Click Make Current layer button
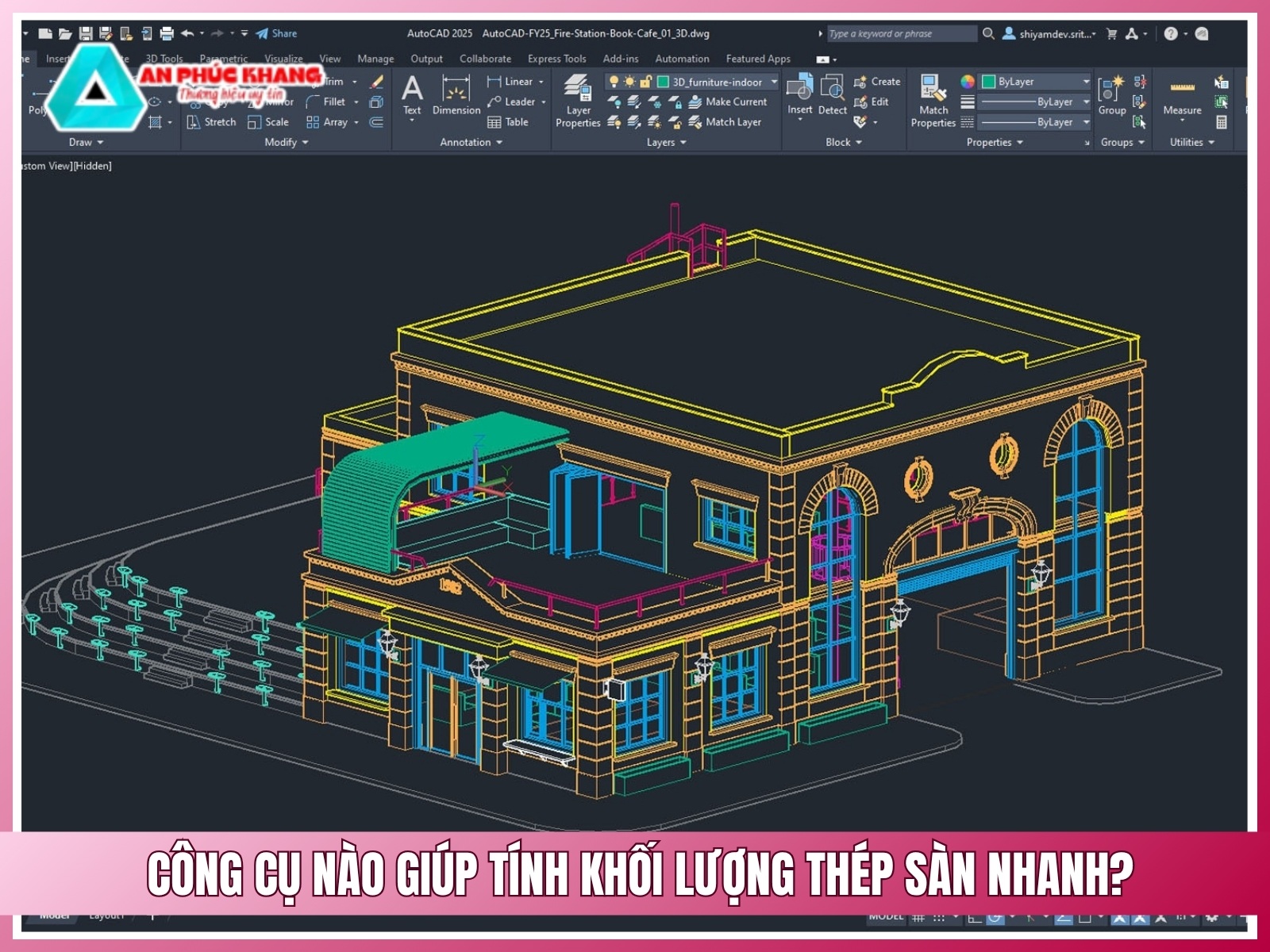The width and height of the screenshot is (1270, 952). pos(728,102)
